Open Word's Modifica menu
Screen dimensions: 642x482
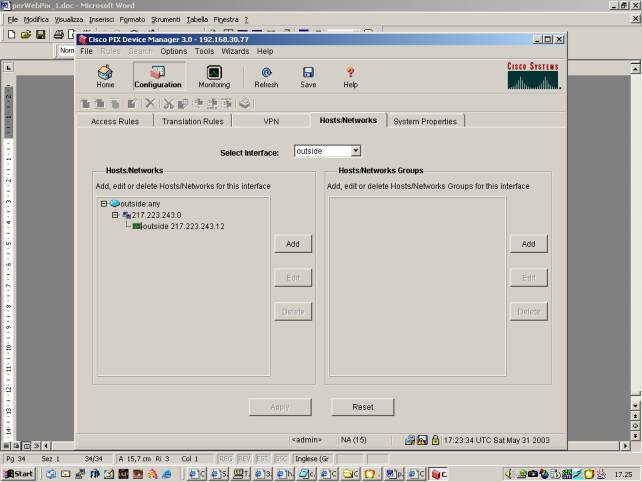36,19
